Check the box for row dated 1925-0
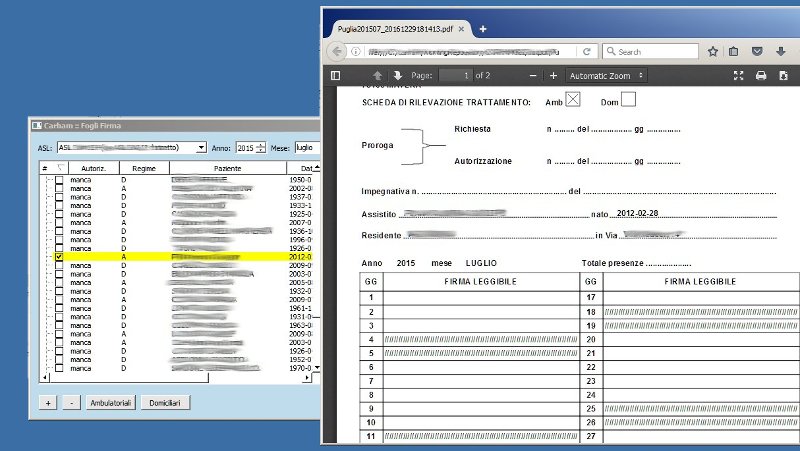Viewport: 800px width, 451px height. (x=59, y=214)
